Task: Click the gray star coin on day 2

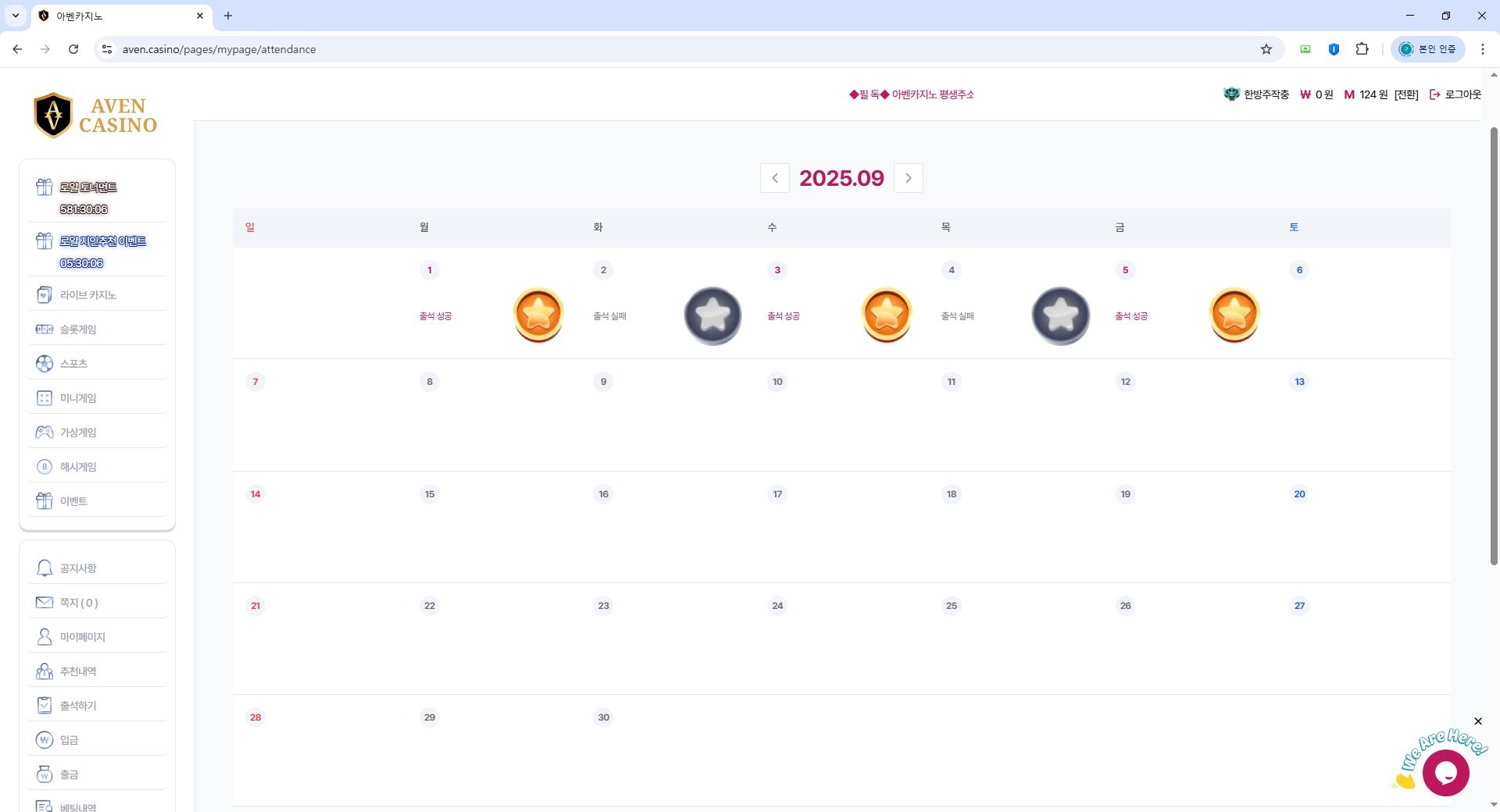Action: [712, 315]
